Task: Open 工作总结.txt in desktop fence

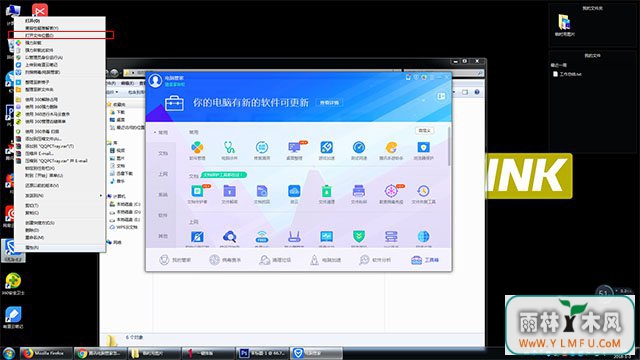Action: pyautogui.click(x=567, y=74)
